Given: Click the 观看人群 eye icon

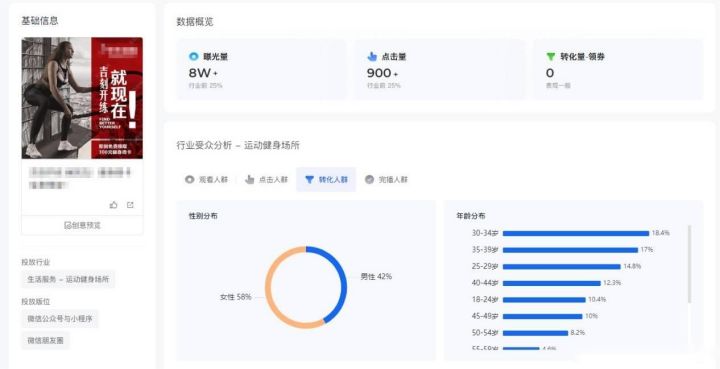Looking at the screenshot, I should click(x=189, y=179).
